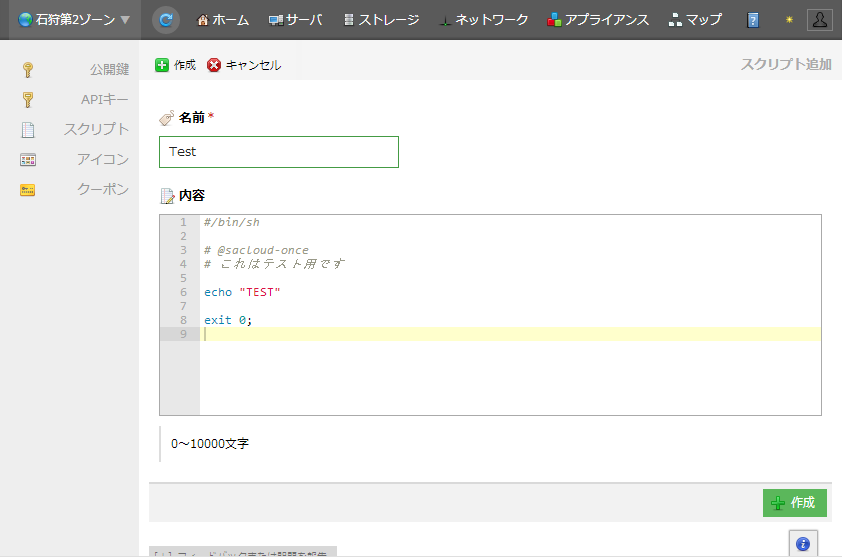This screenshot has width=842, height=557.
Task: Open the サーバ menu
Action: coord(295,20)
